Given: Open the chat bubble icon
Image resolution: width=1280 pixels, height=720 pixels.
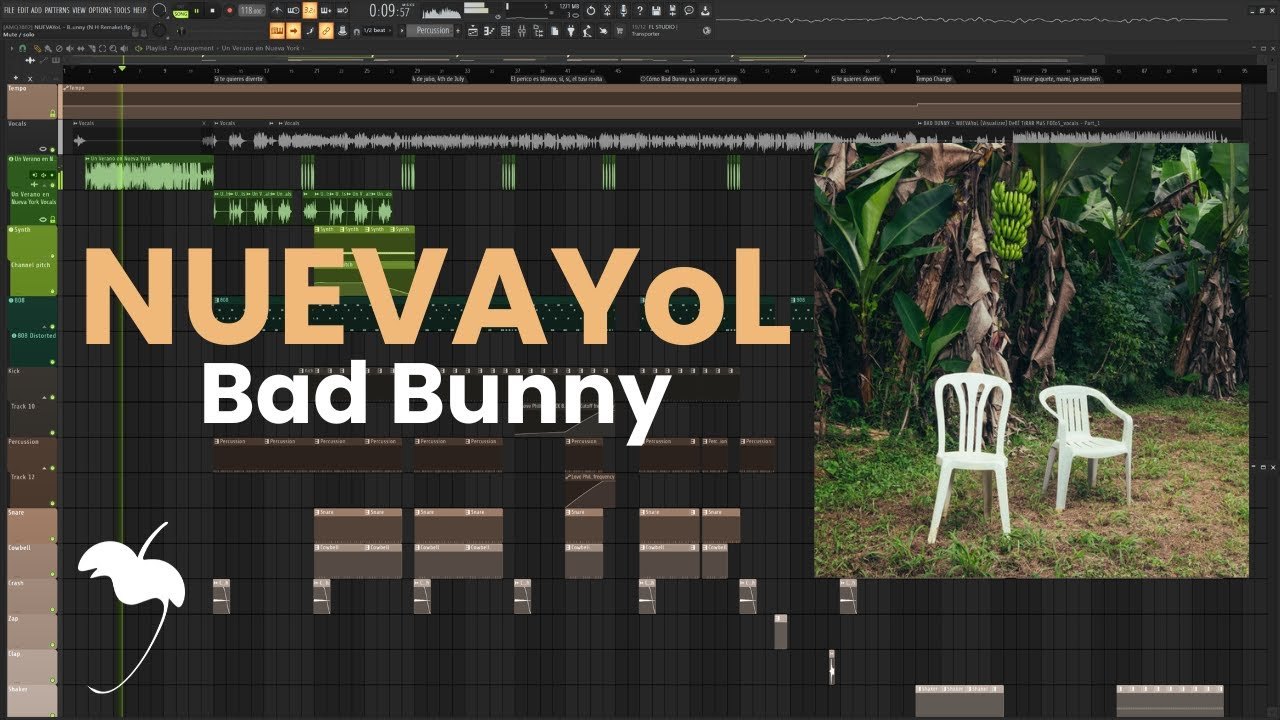Looking at the screenshot, I should click(x=689, y=10).
